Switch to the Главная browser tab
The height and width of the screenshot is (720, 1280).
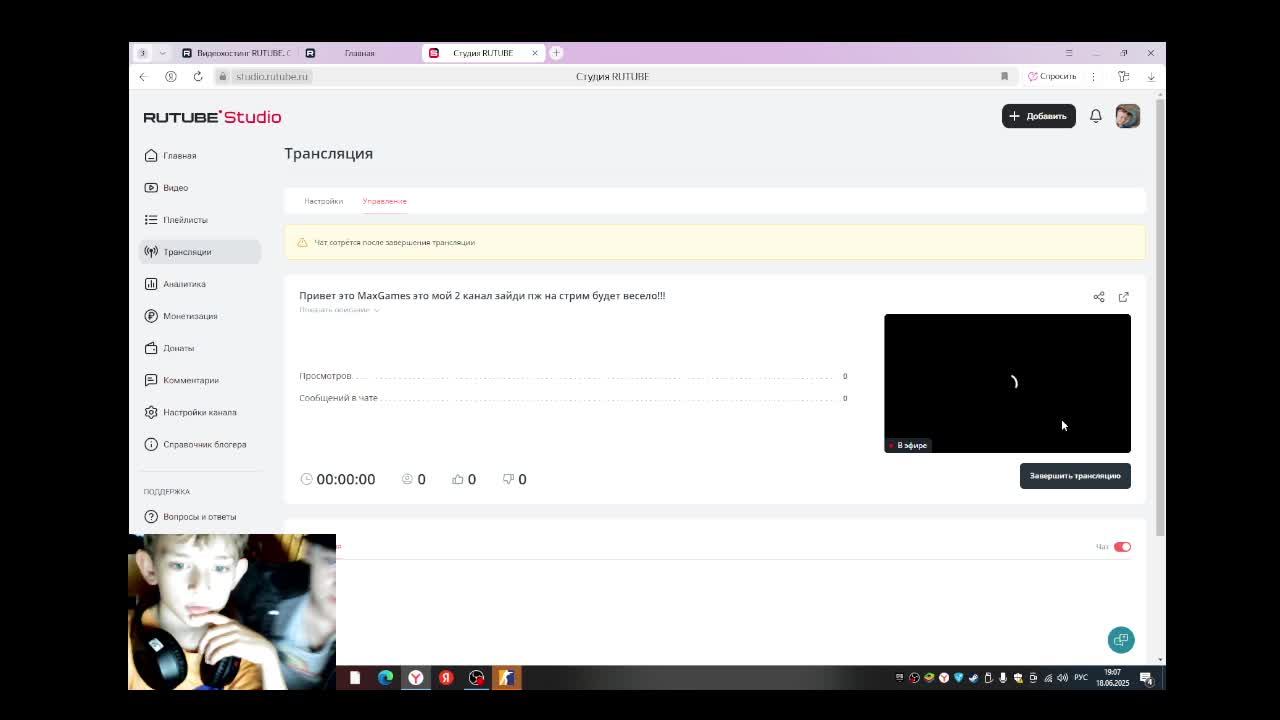pos(360,53)
